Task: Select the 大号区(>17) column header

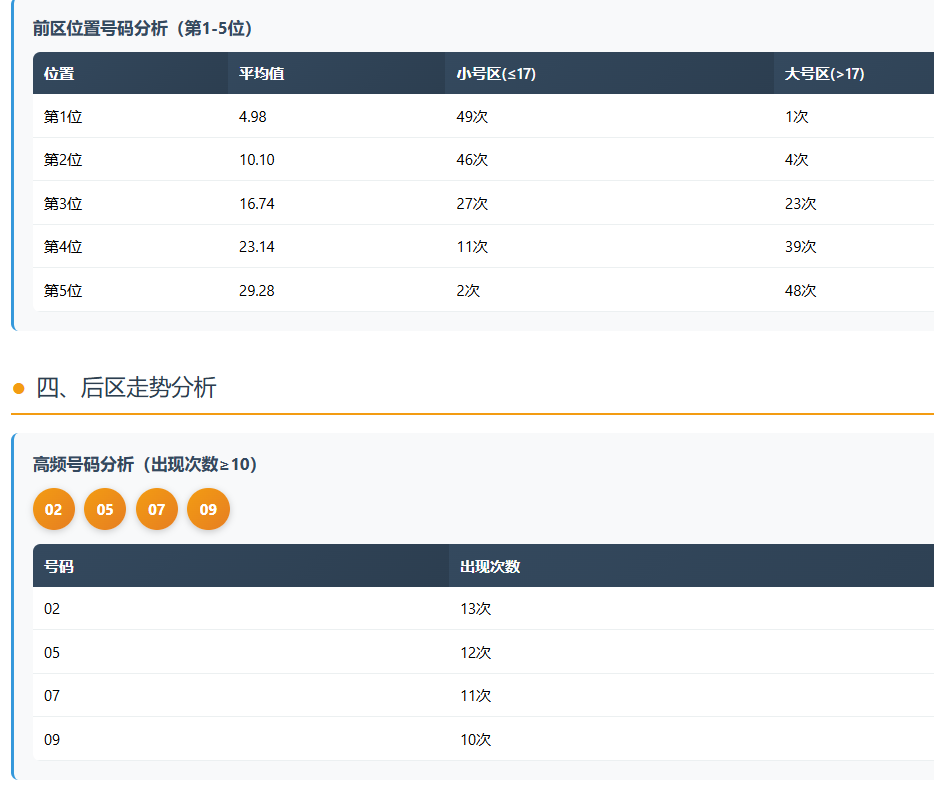Action: [x=824, y=74]
